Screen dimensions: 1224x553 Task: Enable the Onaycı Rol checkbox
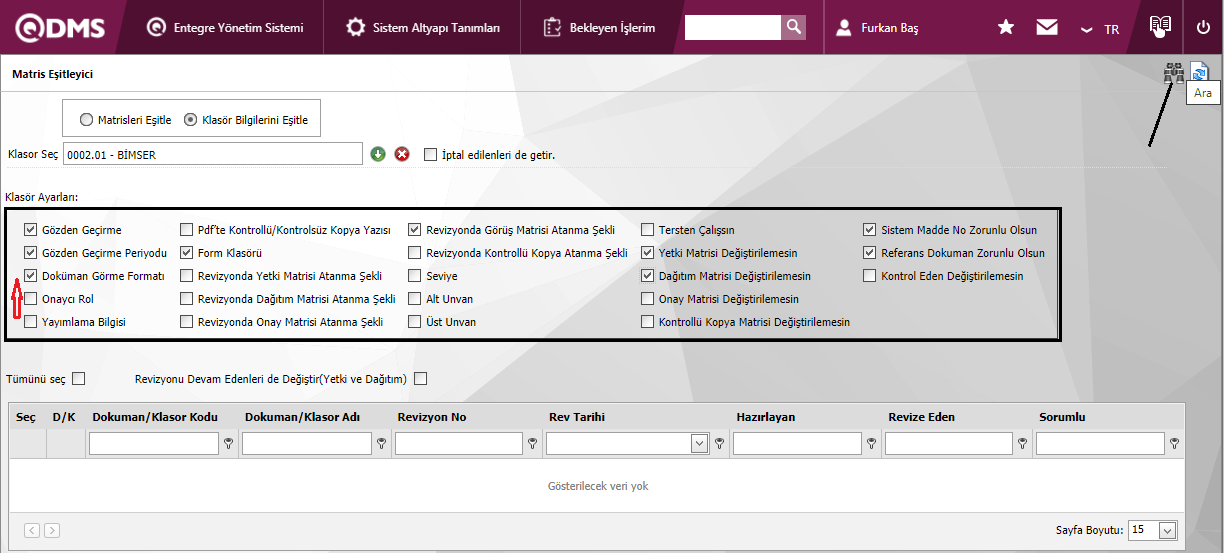point(31,299)
